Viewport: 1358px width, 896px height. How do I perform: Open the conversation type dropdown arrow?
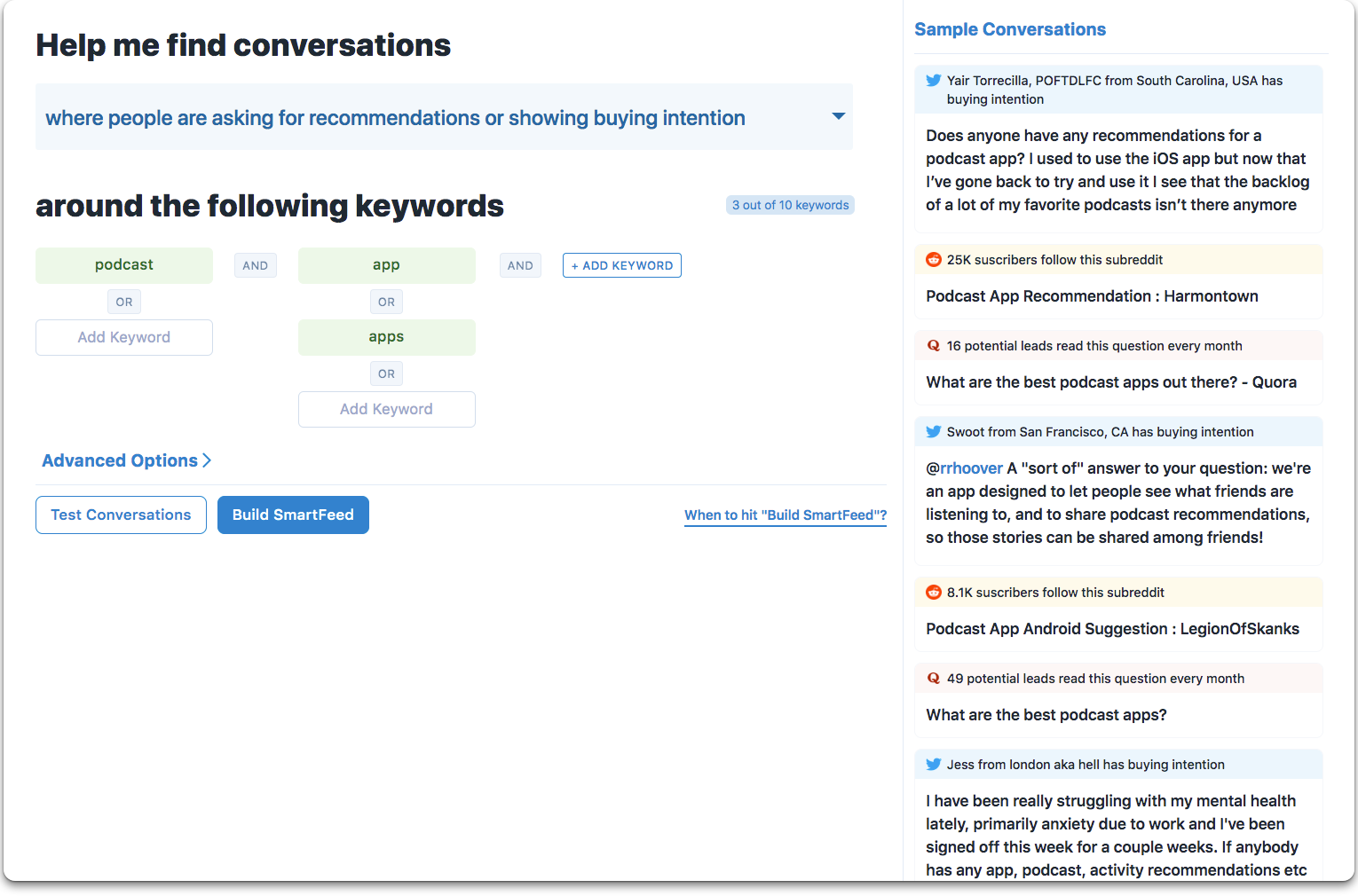pyautogui.click(x=838, y=116)
